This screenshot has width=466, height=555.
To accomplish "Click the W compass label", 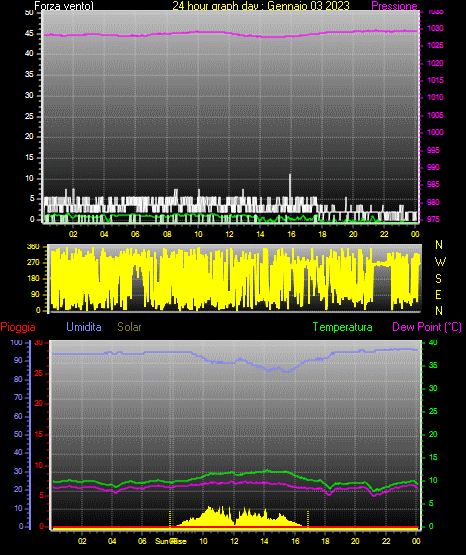I will pyautogui.click(x=440, y=262).
